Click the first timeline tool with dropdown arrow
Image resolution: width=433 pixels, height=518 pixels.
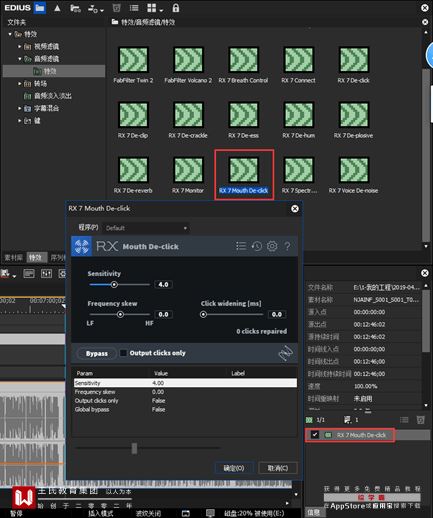pyautogui.click(x=8, y=274)
